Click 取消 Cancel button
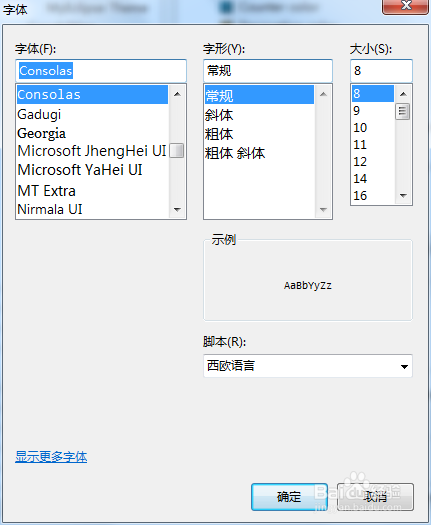 click(375, 497)
